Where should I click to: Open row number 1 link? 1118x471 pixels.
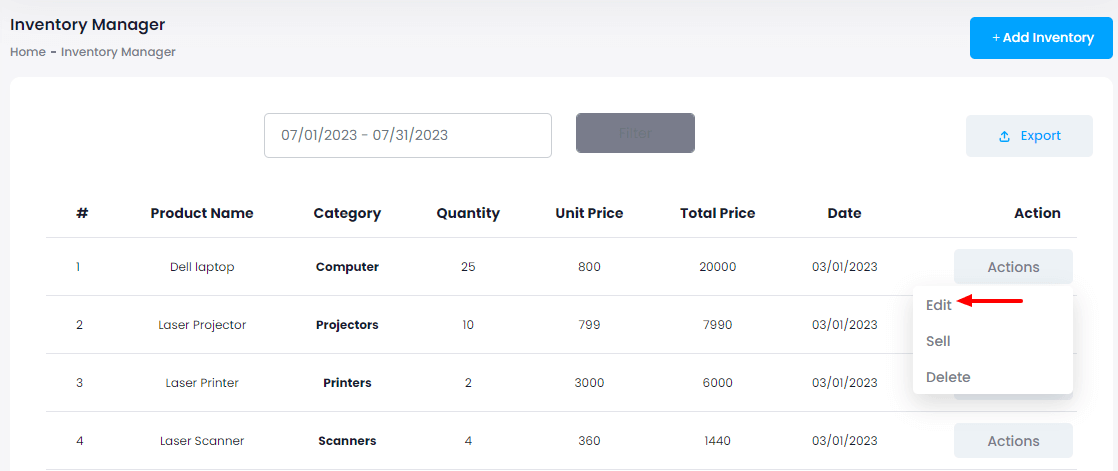[x=78, y=267]
